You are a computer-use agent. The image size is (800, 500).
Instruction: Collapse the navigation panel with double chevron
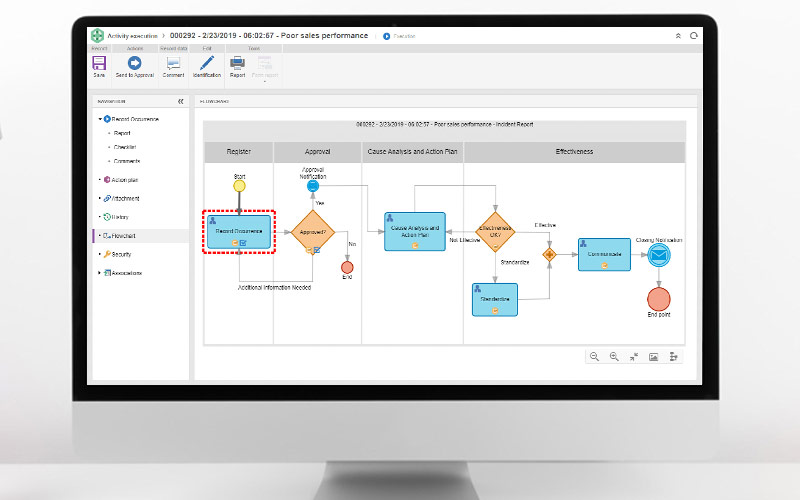[181, 101]
